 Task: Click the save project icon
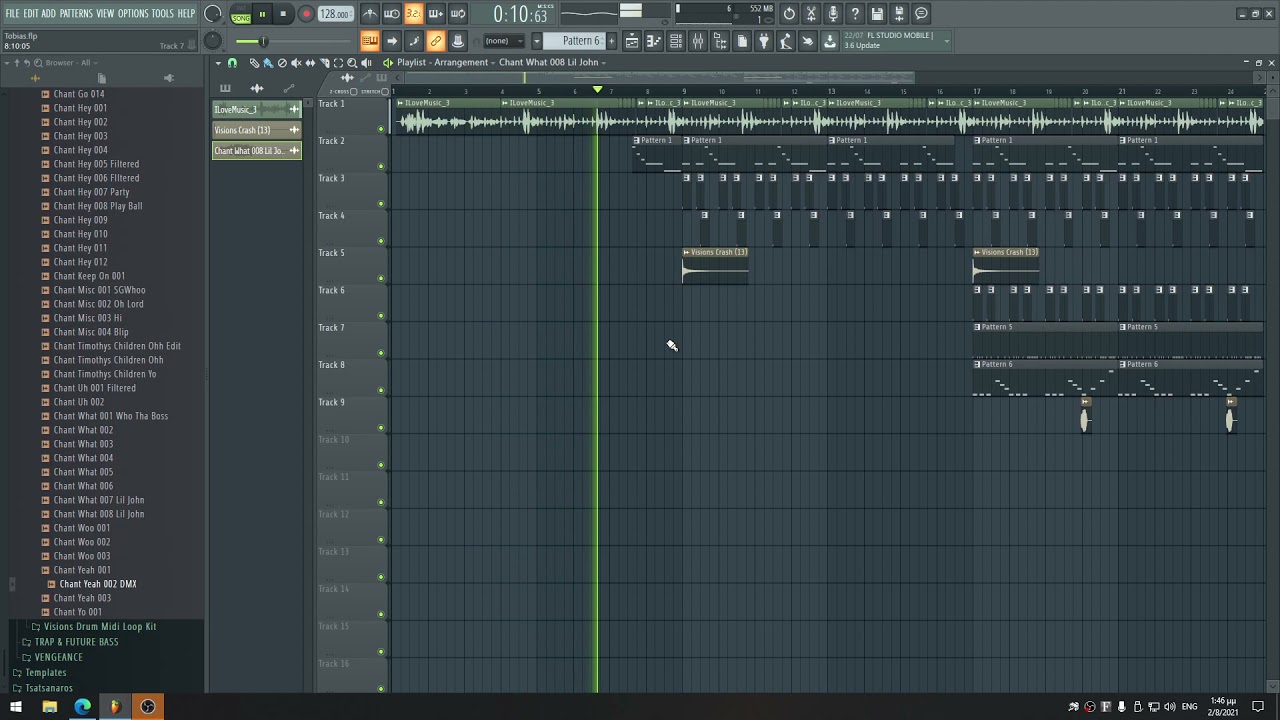click(x=877, y=14)
